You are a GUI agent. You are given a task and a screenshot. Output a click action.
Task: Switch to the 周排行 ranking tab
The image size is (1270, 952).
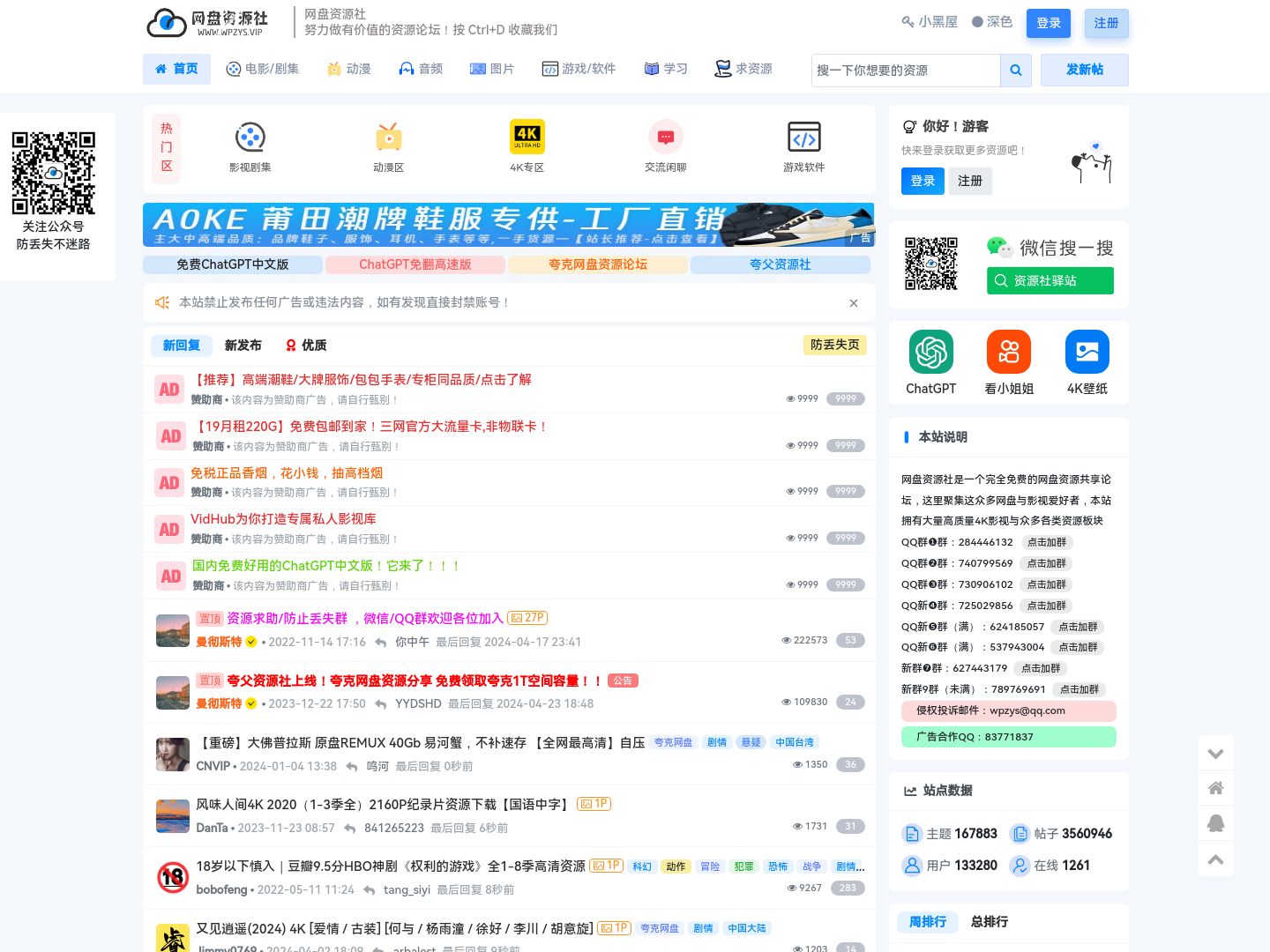(x=928, y=922)
